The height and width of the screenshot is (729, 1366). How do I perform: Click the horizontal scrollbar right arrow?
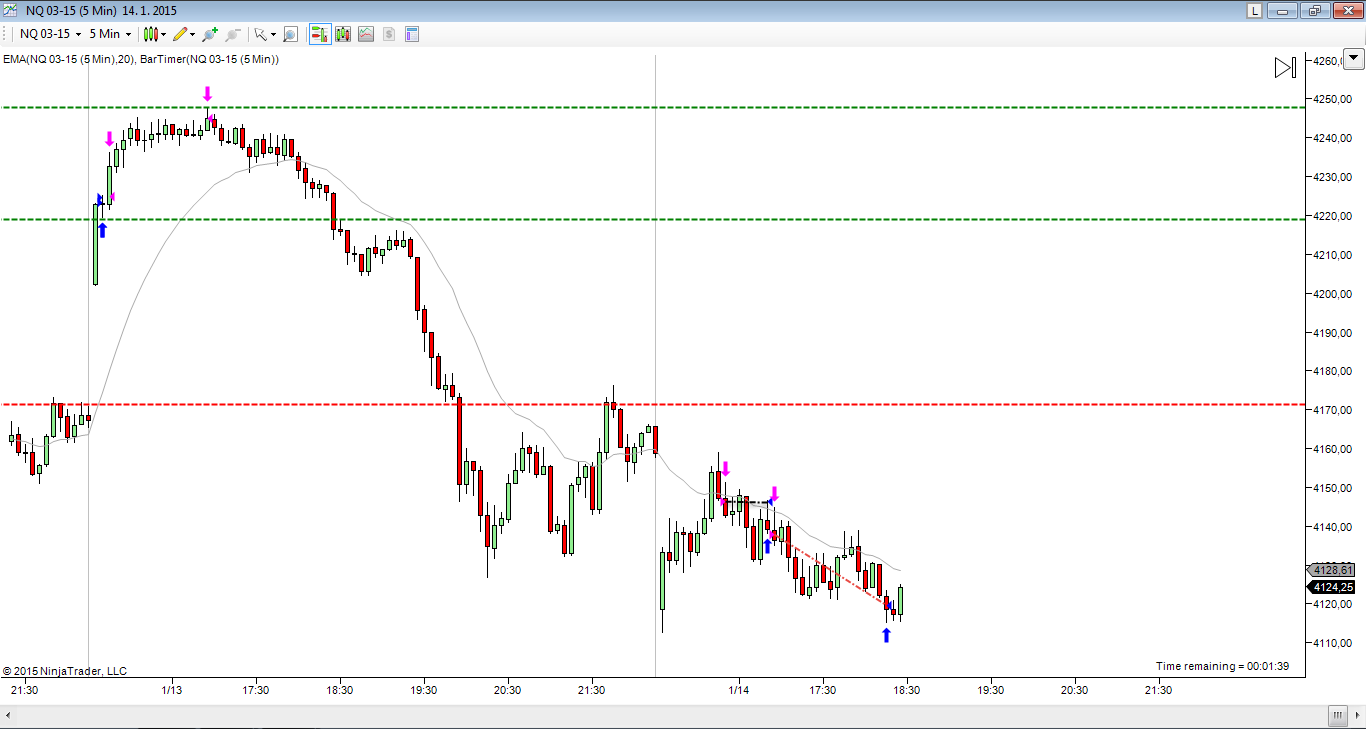[1357, 716]
